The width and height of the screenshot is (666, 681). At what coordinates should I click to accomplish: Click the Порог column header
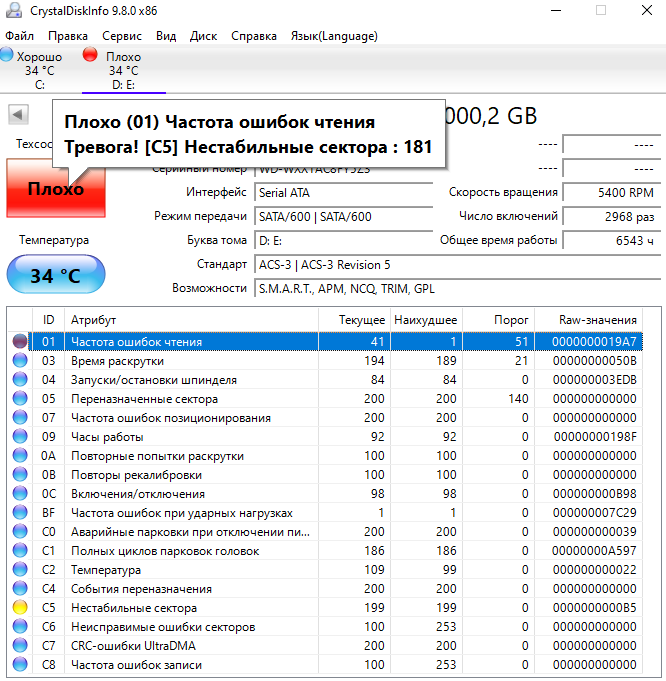click(x=498, y=320)
